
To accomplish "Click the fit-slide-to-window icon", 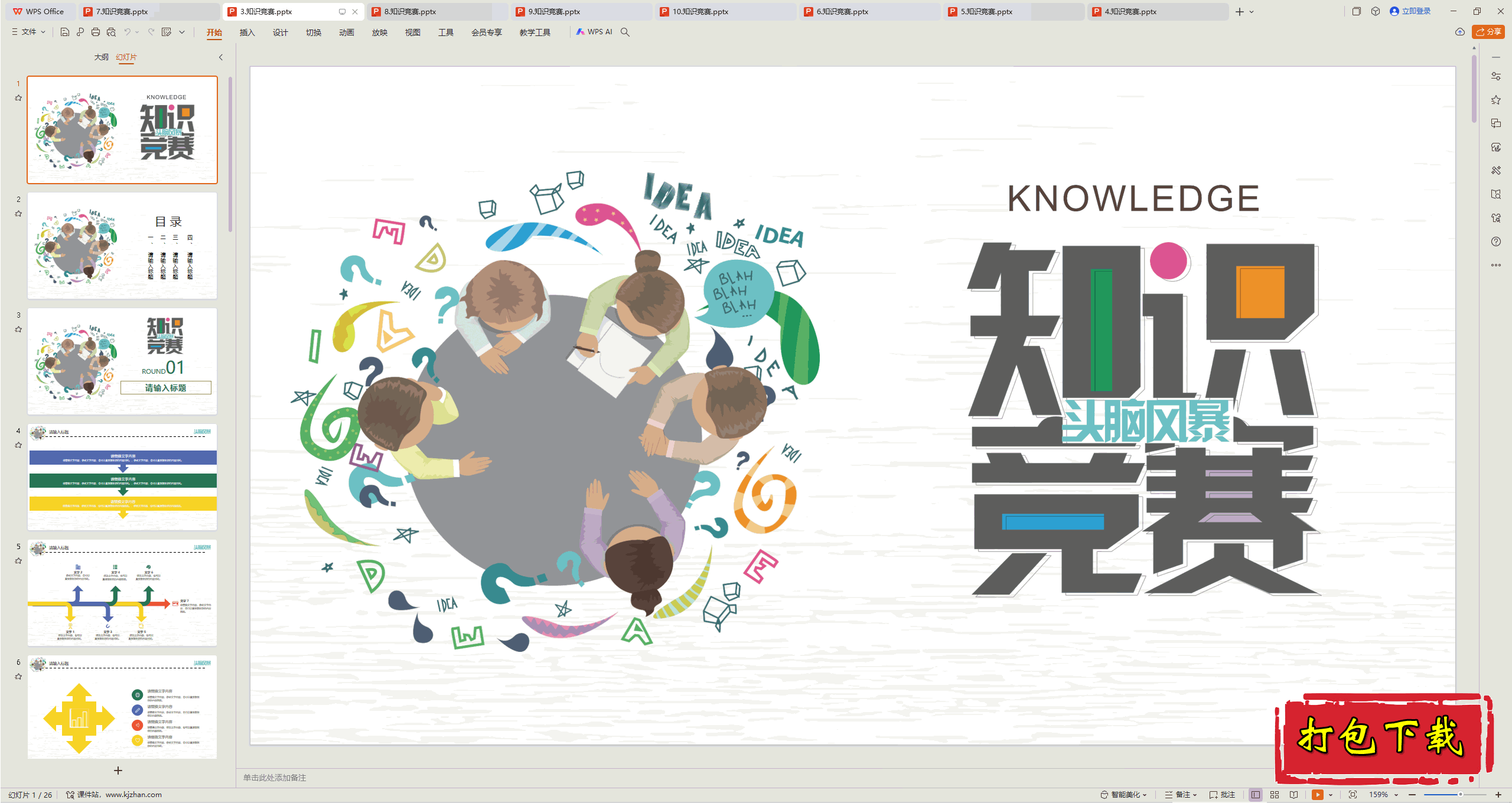I will 1353,795.
